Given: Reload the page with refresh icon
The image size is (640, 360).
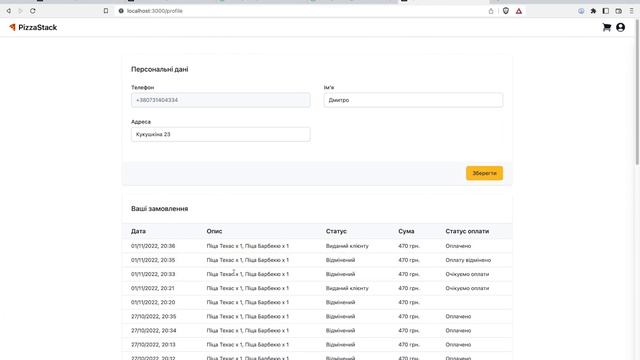Looking at the screenshot, I should tap(33, 11).
